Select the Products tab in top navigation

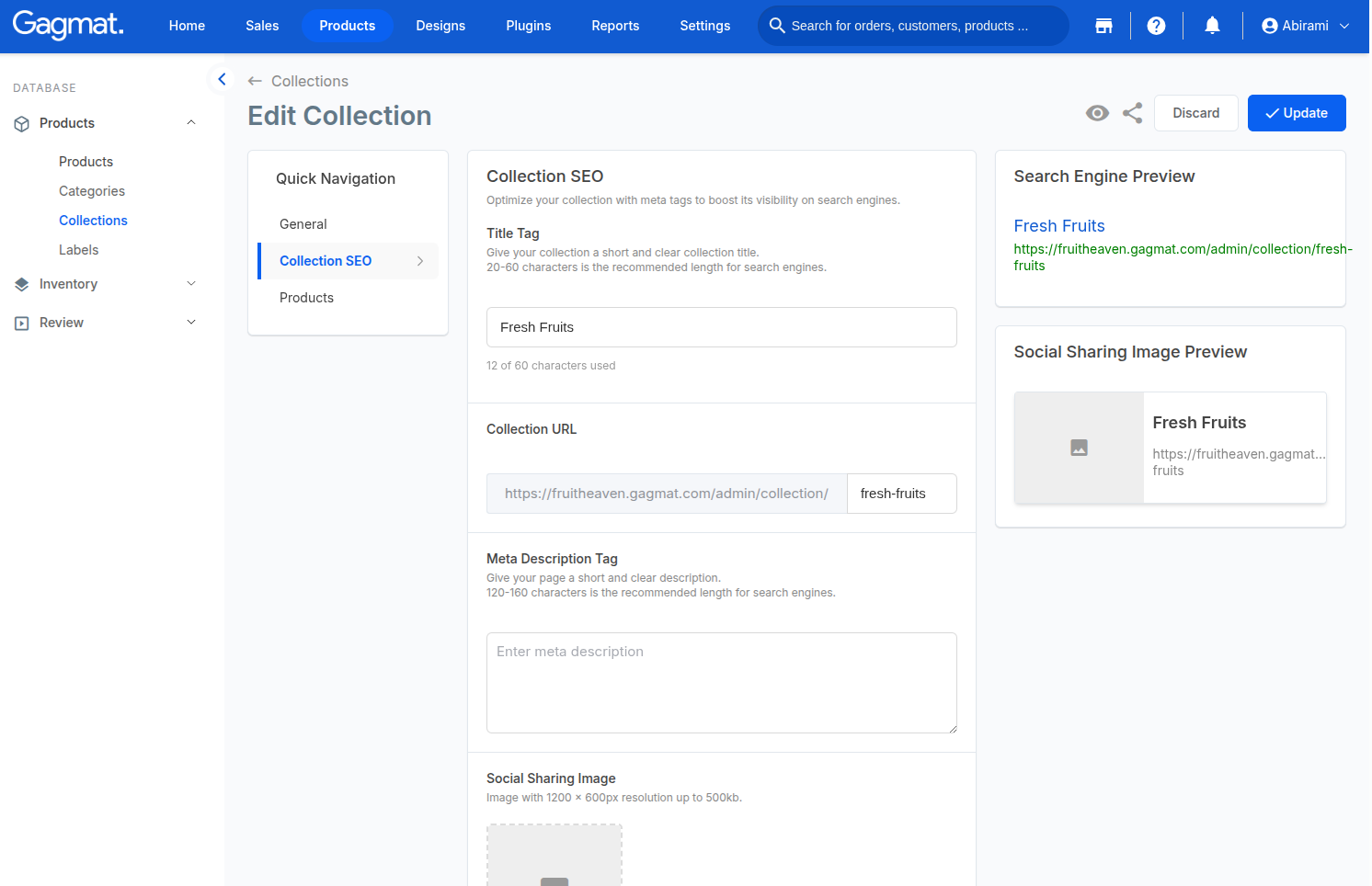pos(348,26)
